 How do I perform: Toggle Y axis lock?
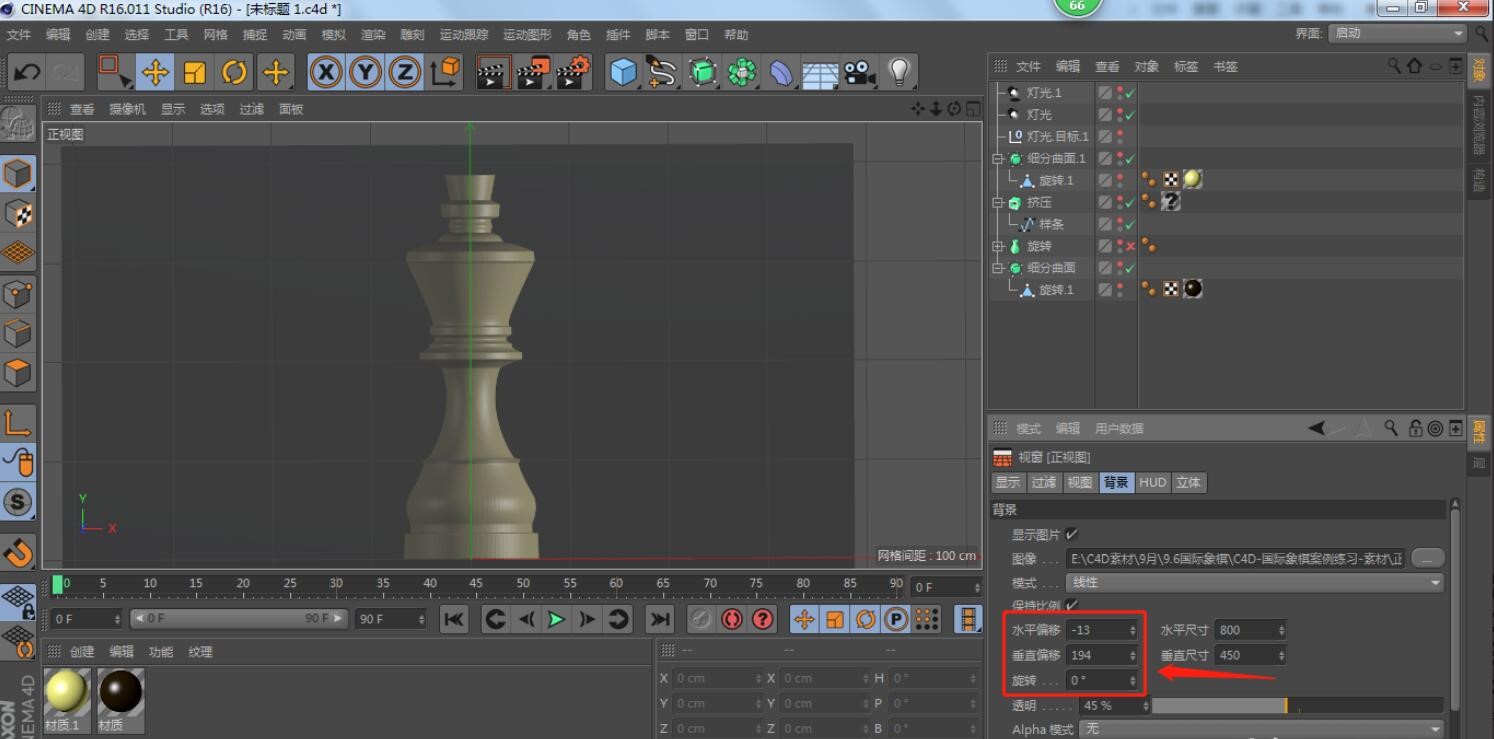tap(366, 72)
